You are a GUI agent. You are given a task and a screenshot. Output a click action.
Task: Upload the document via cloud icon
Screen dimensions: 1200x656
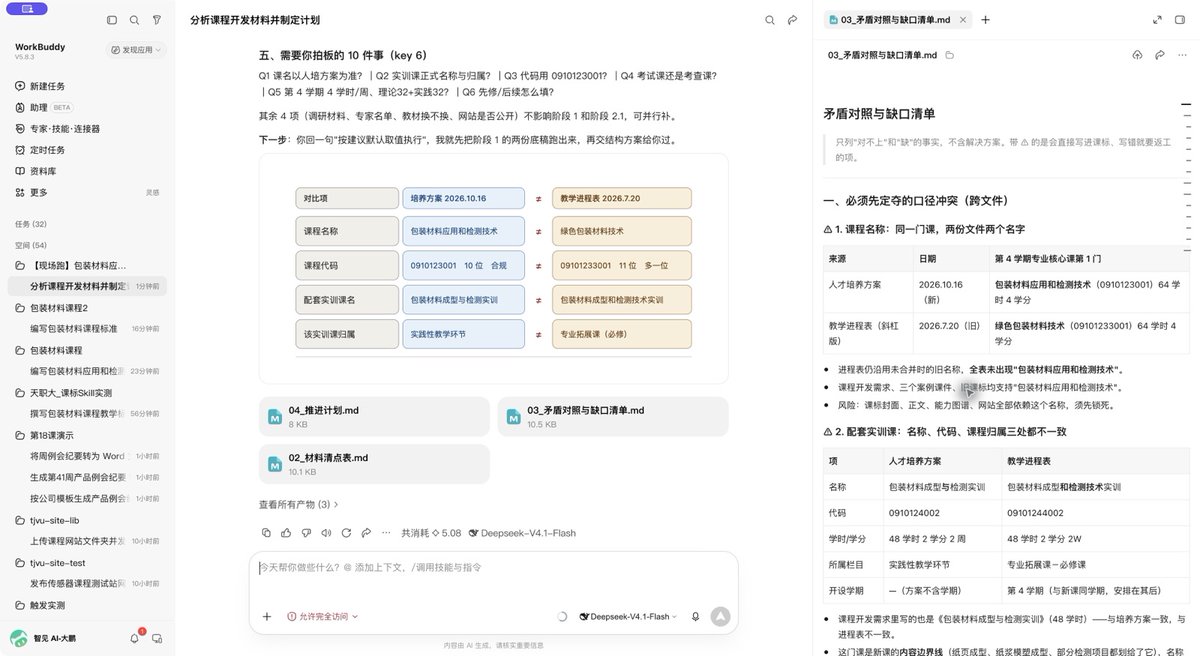tap(1137, 55)
